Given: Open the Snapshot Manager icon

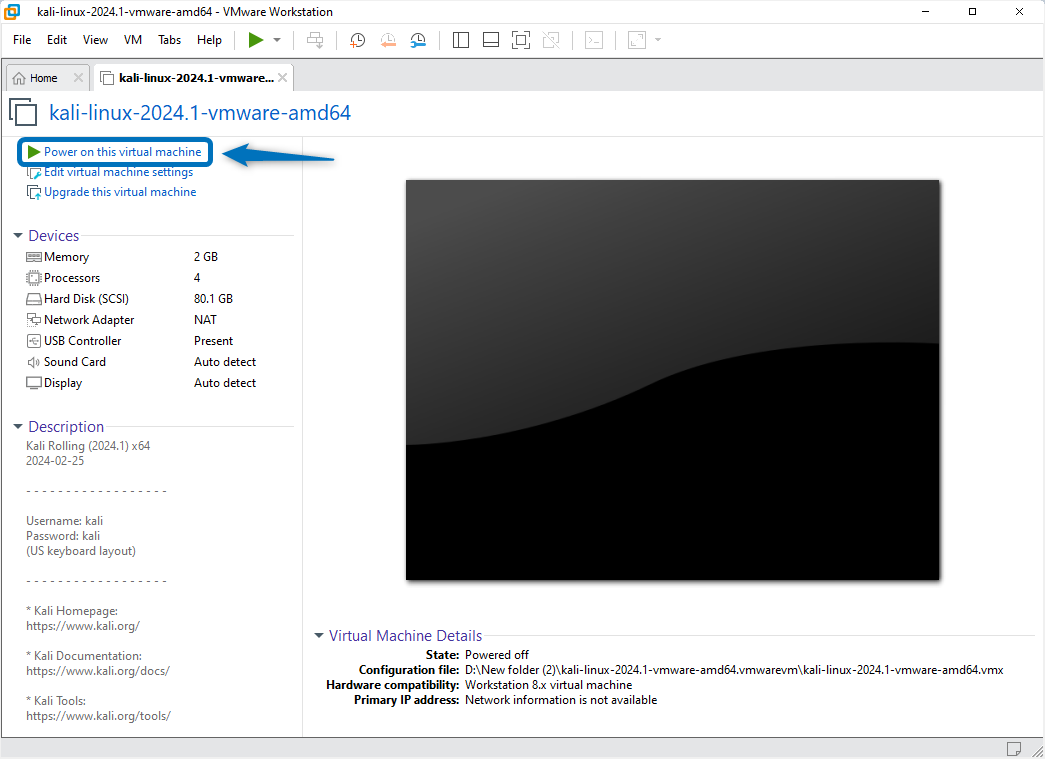Looking at the screenshot, I should [x=417, y=40].
